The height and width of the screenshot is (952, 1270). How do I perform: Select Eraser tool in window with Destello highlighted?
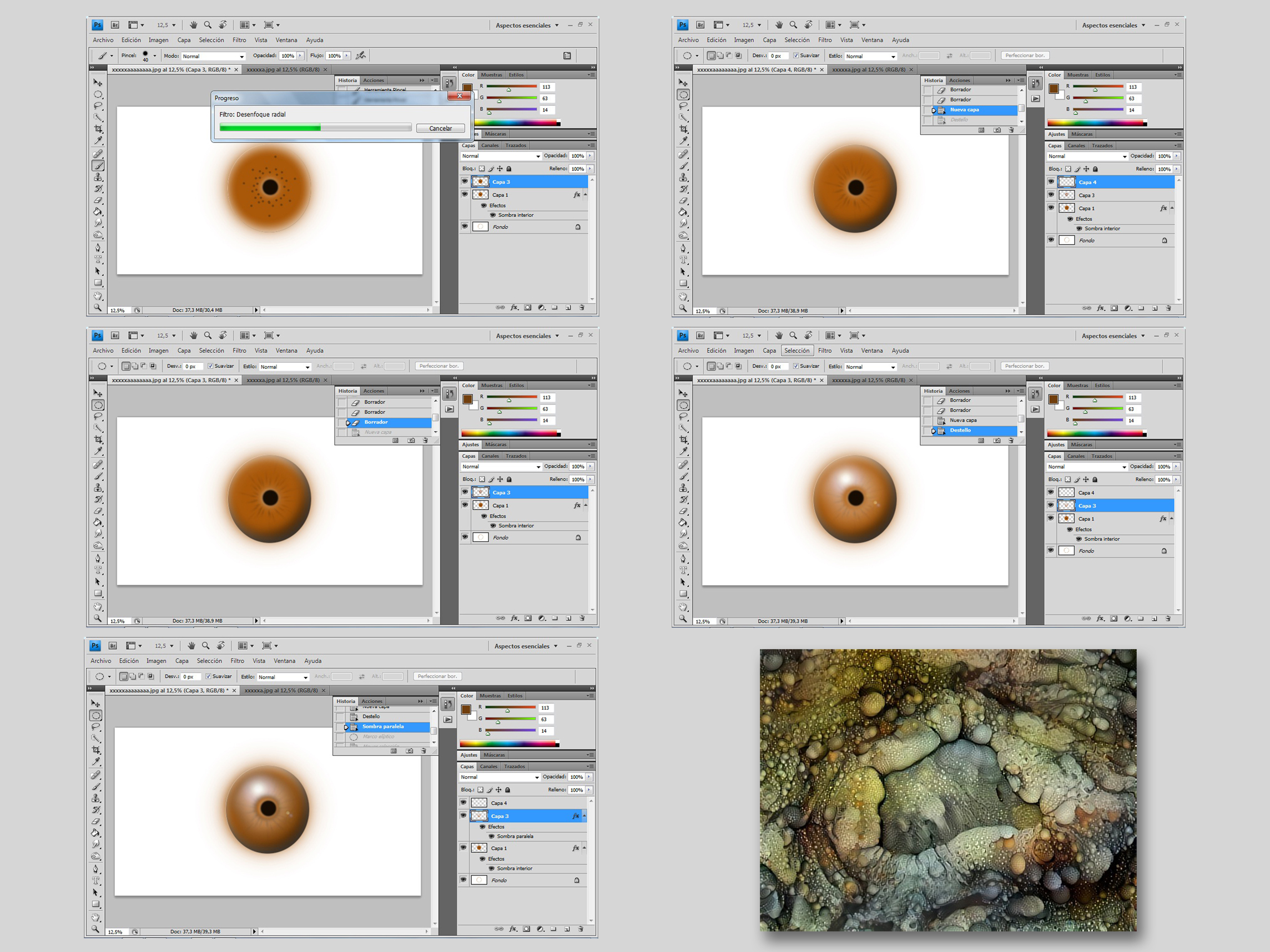point(683,511)
